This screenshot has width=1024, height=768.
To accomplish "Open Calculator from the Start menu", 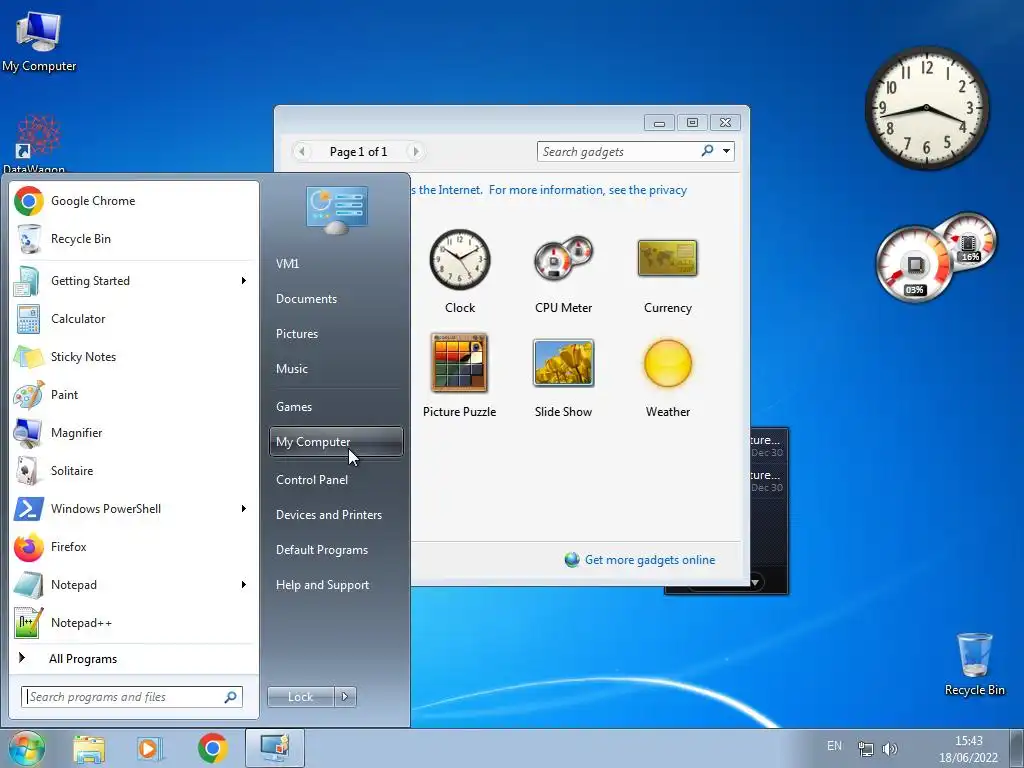I will pyautogui.click(x=134, y=319).
